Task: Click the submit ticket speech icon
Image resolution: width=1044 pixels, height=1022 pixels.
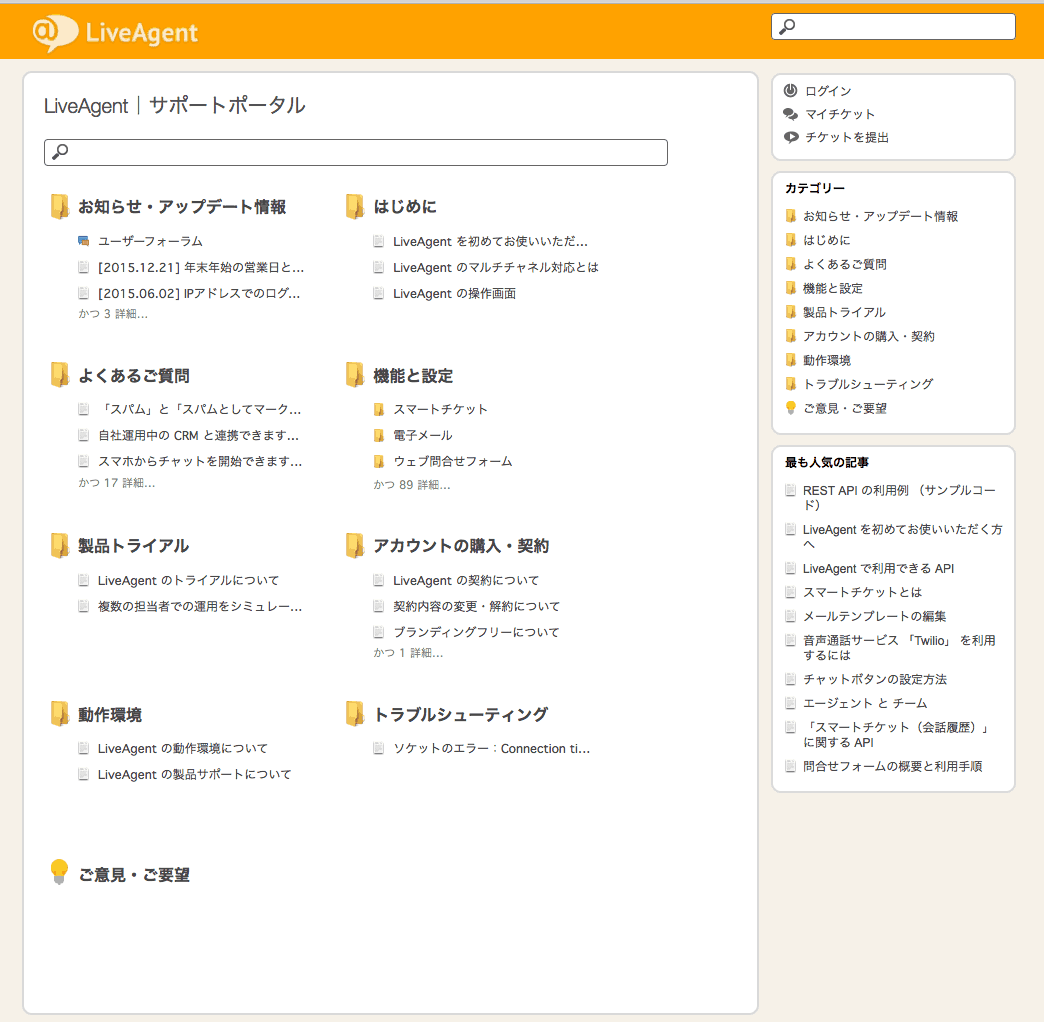Action: pyautogui.click(x=790, y=137)
